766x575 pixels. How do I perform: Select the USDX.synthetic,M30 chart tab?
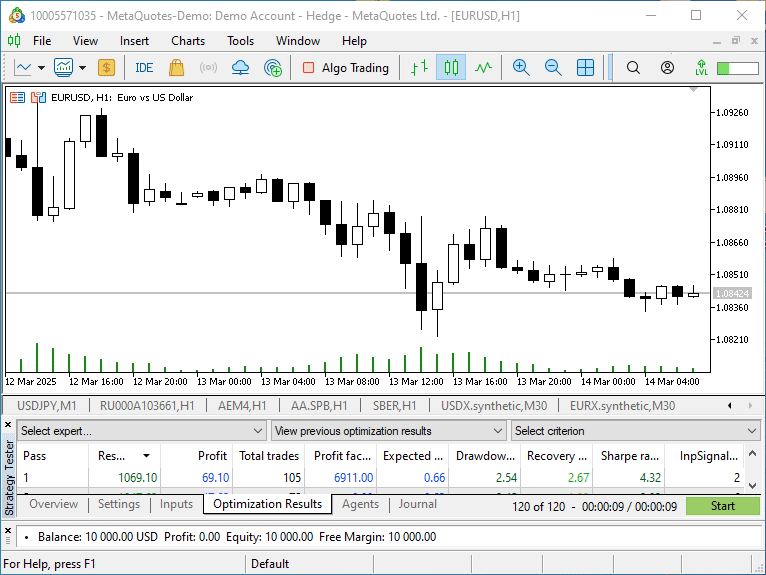pyautogui.click(x=494, y=406)
